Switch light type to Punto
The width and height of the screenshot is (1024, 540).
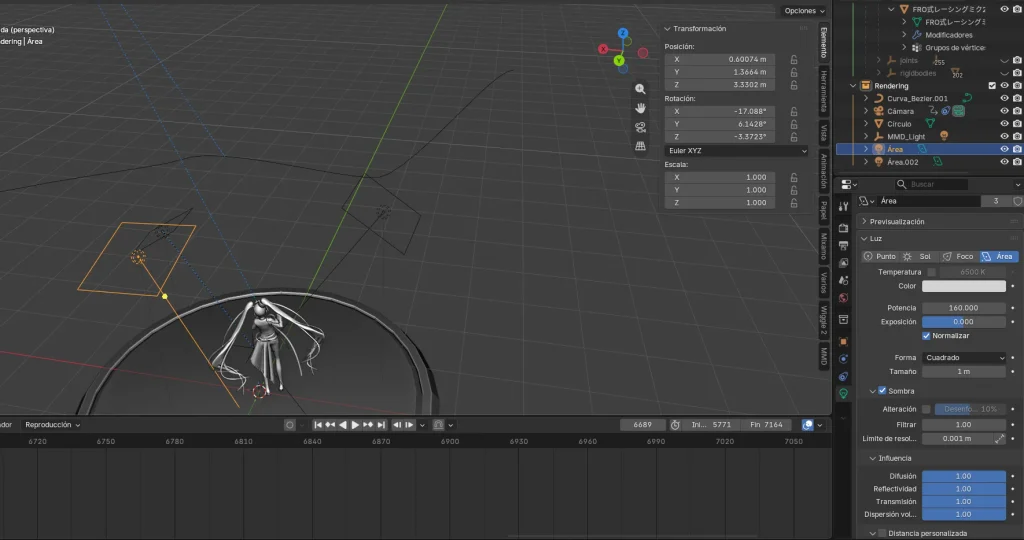pos(880,257)
